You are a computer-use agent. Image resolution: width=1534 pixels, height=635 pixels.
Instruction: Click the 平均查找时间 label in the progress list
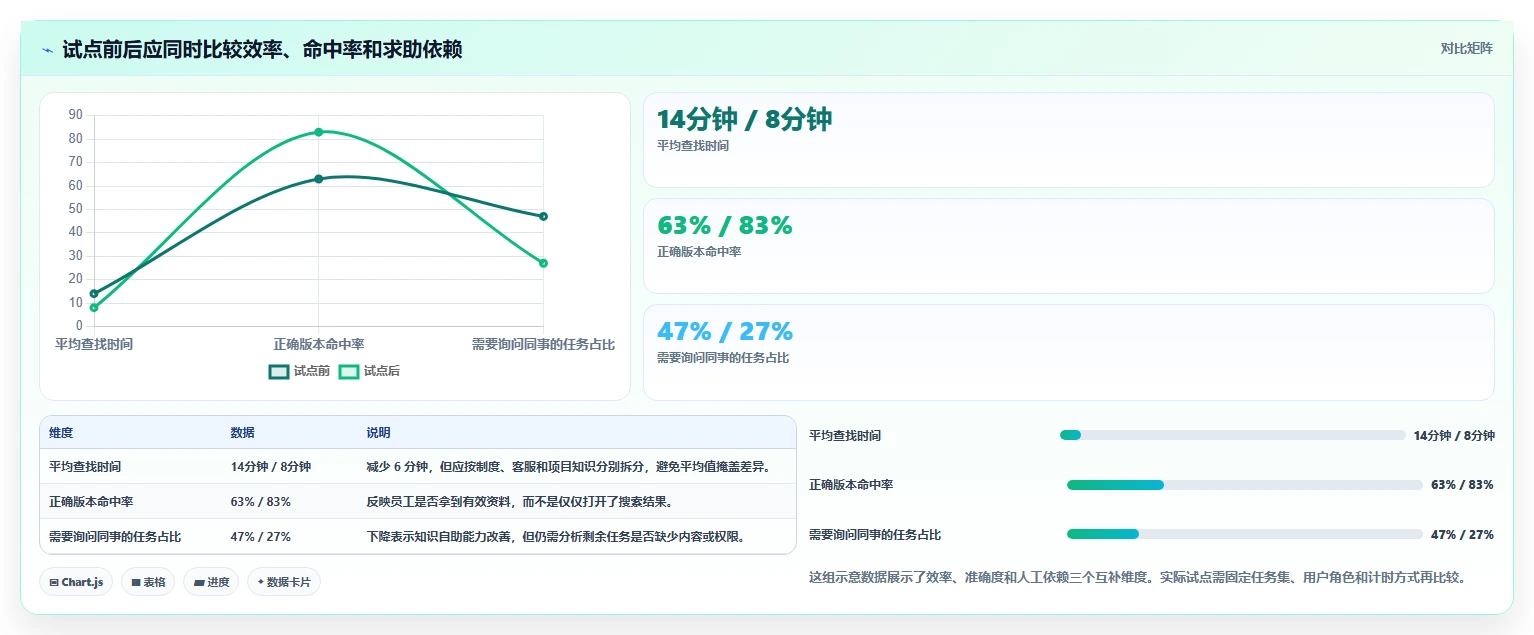(845, 436)
